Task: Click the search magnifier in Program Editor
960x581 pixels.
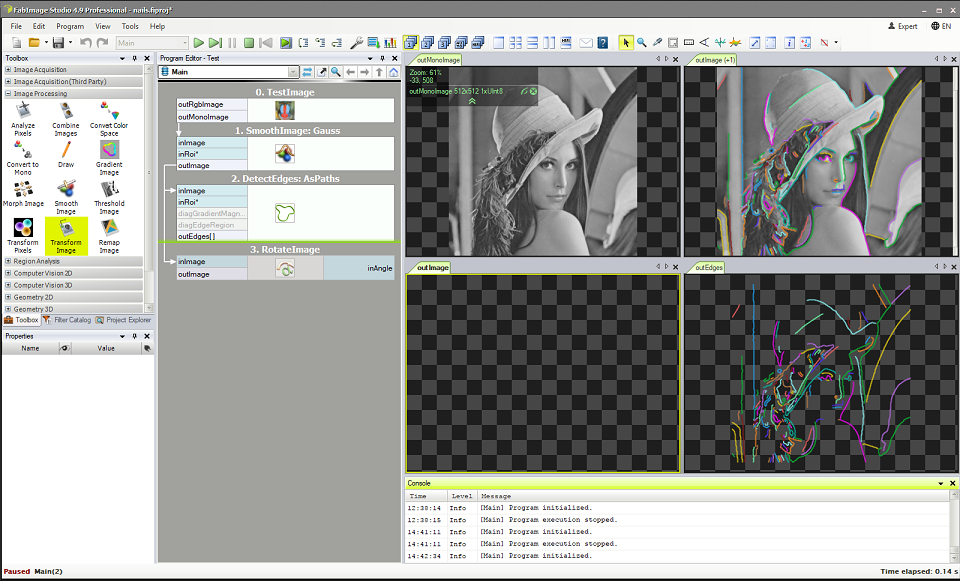Action: (x=336, y=72)
